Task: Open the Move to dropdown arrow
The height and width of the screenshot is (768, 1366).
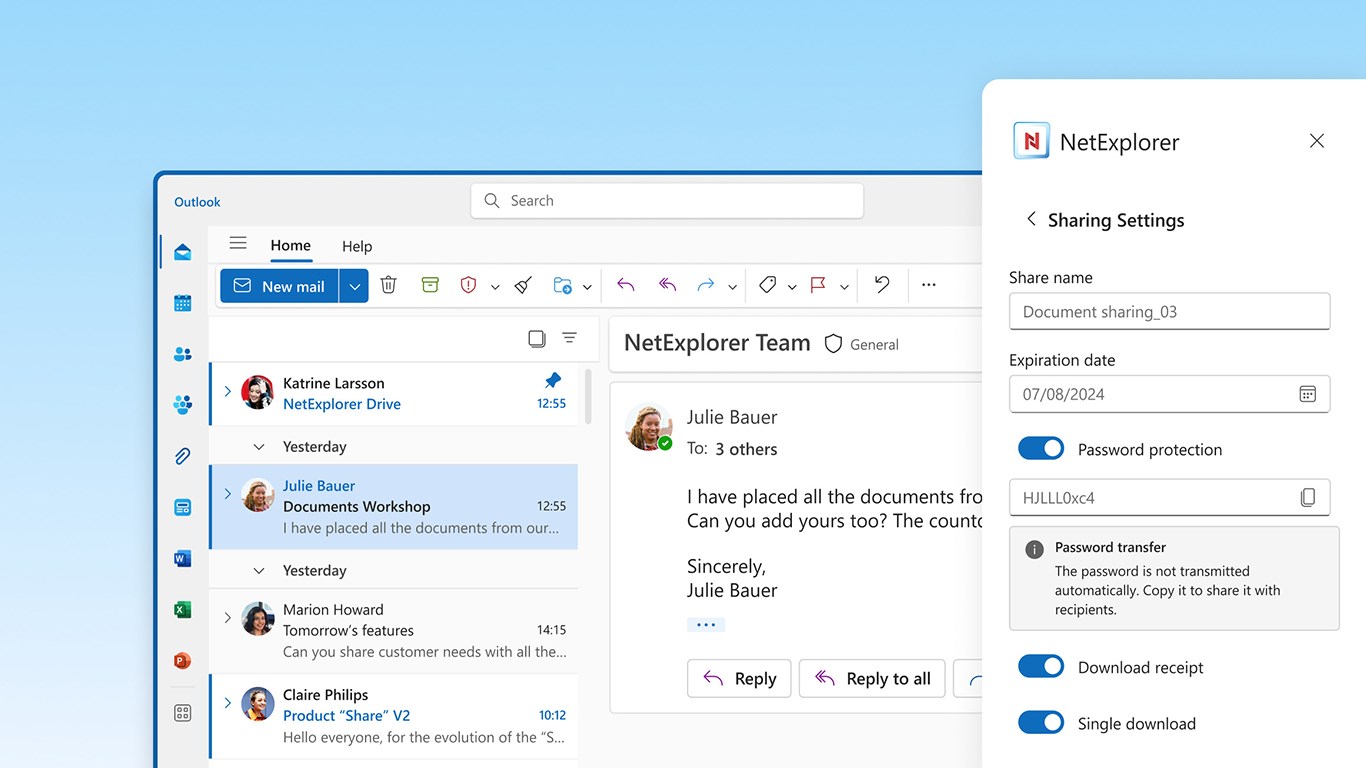Action: 587,287
